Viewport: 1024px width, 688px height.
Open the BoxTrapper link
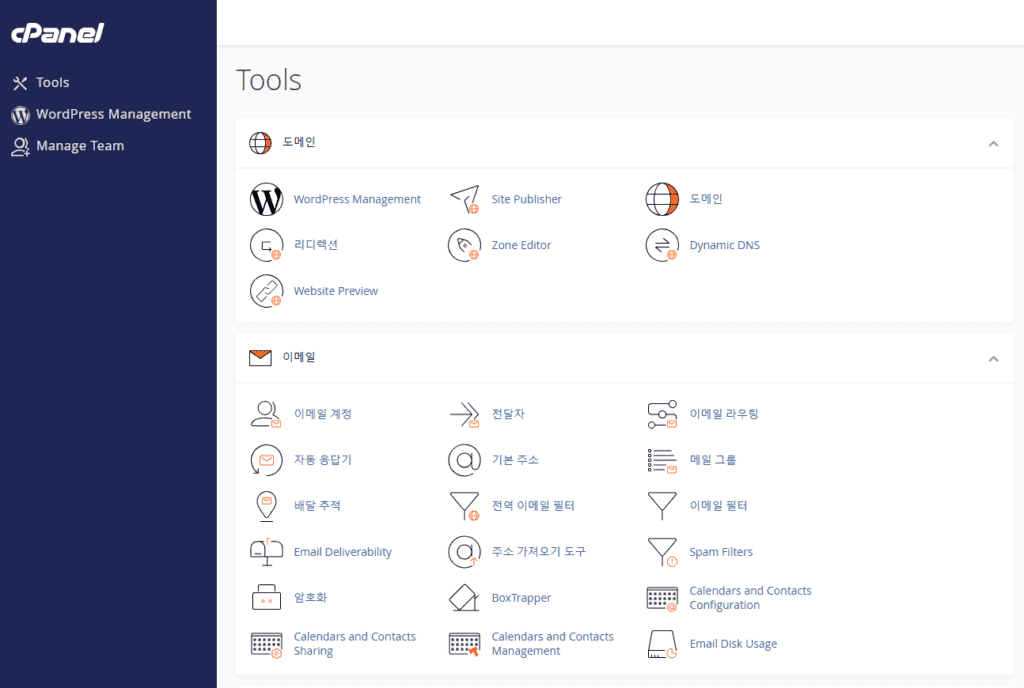pos(521,597)
